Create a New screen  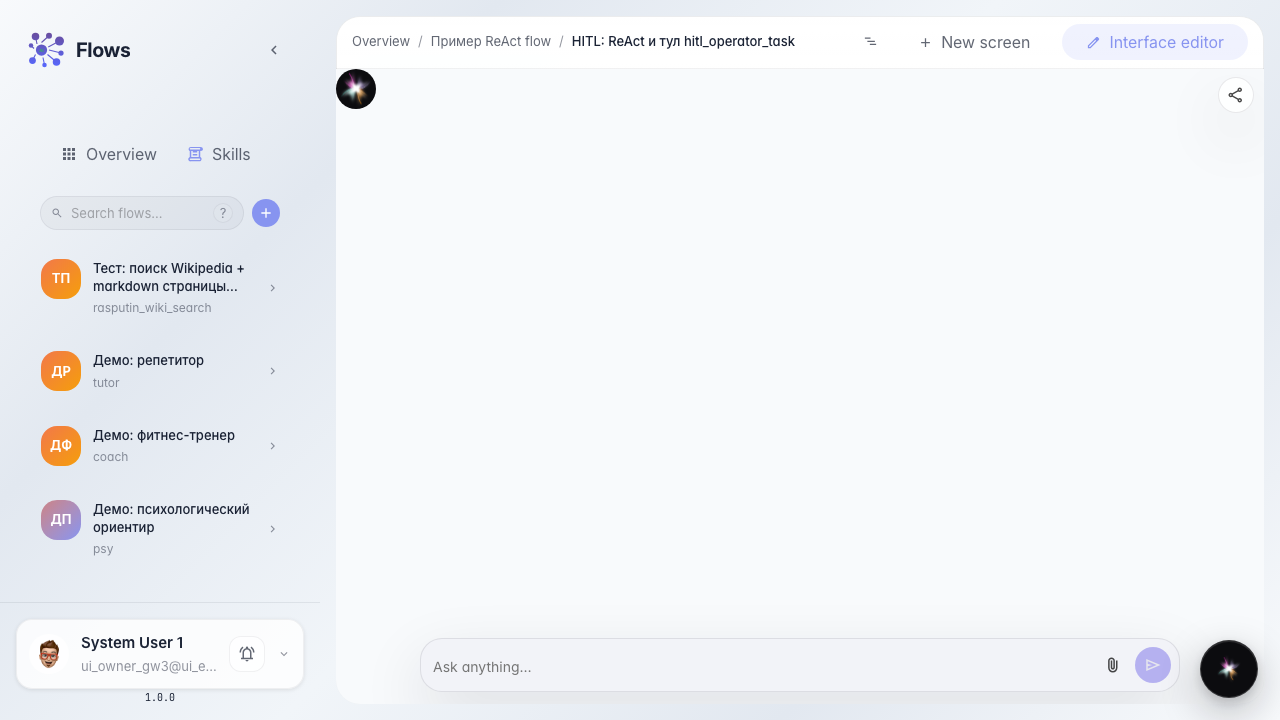[975, 42]
